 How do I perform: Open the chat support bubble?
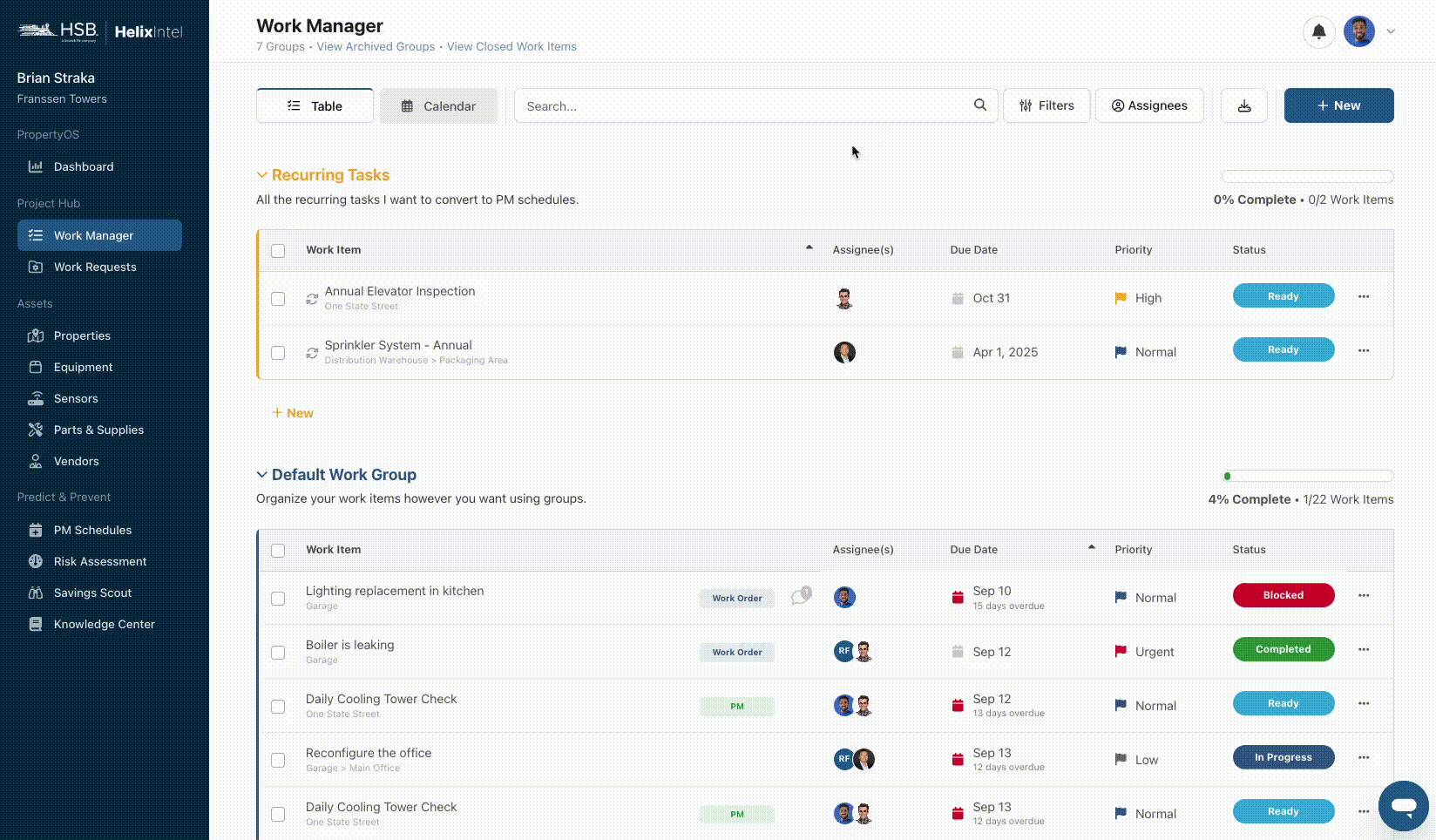tap(1403, 806)
